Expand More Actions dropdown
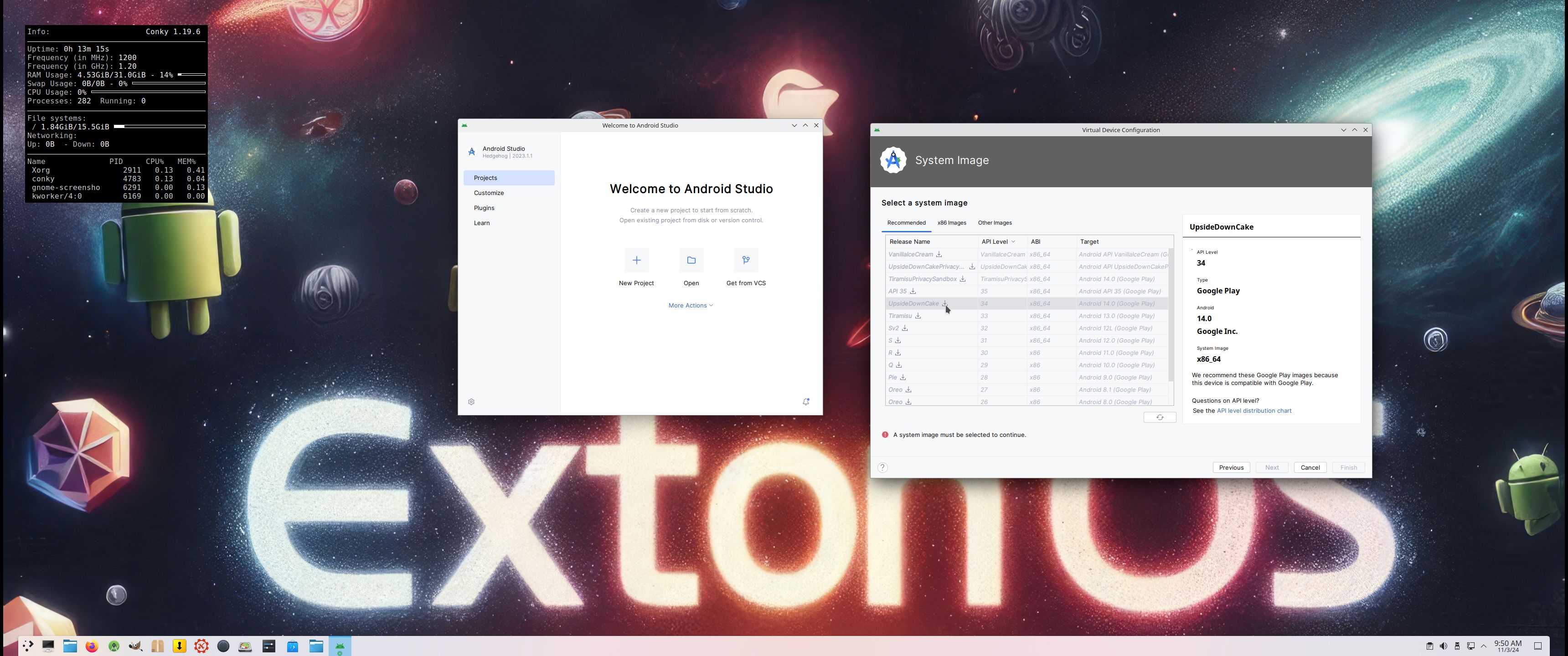The image size is (1568, 656). tap(691, 306)
